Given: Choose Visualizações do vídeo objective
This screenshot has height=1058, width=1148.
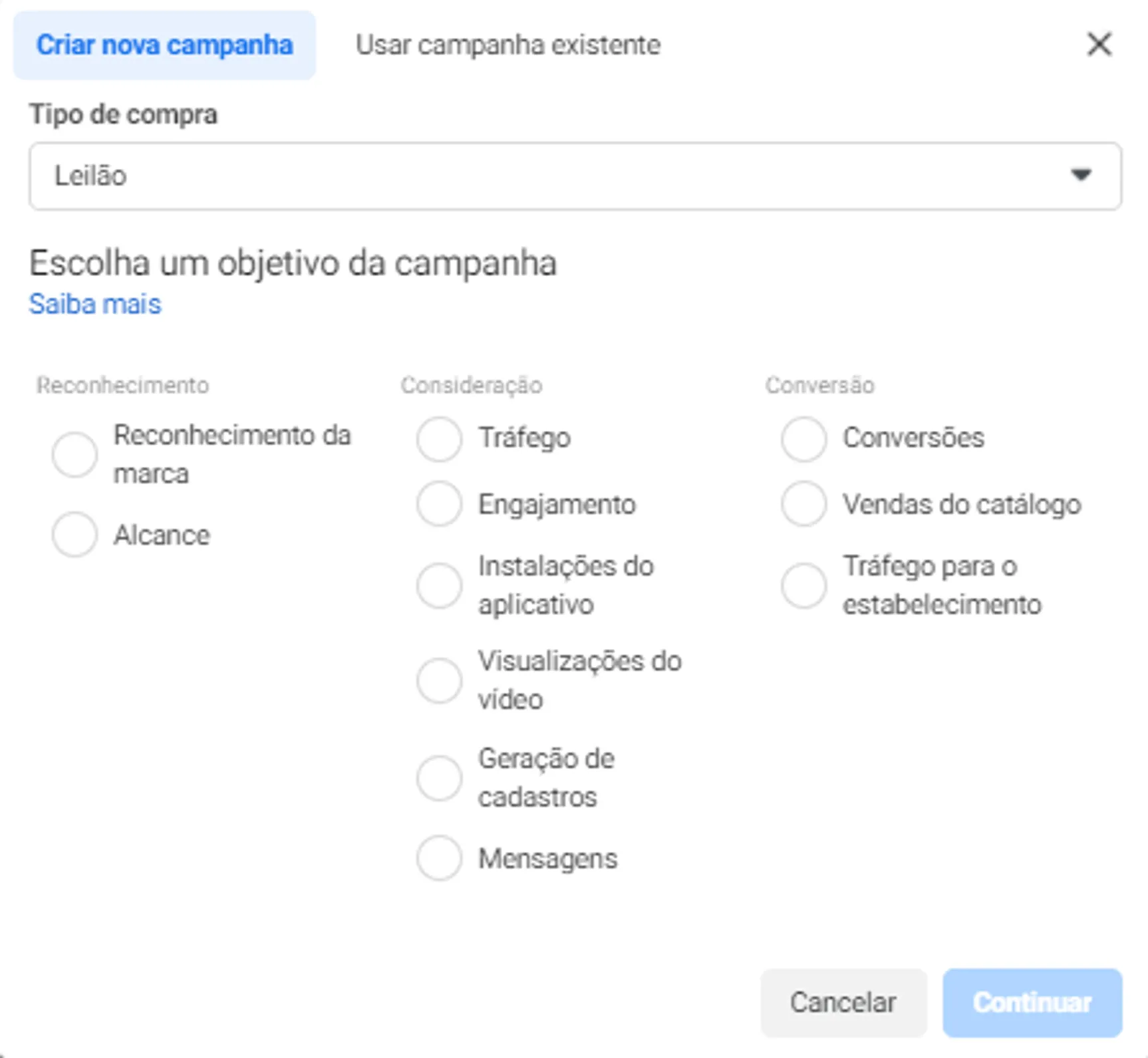Looking at the screenshot, I should [x=439, y=681].
